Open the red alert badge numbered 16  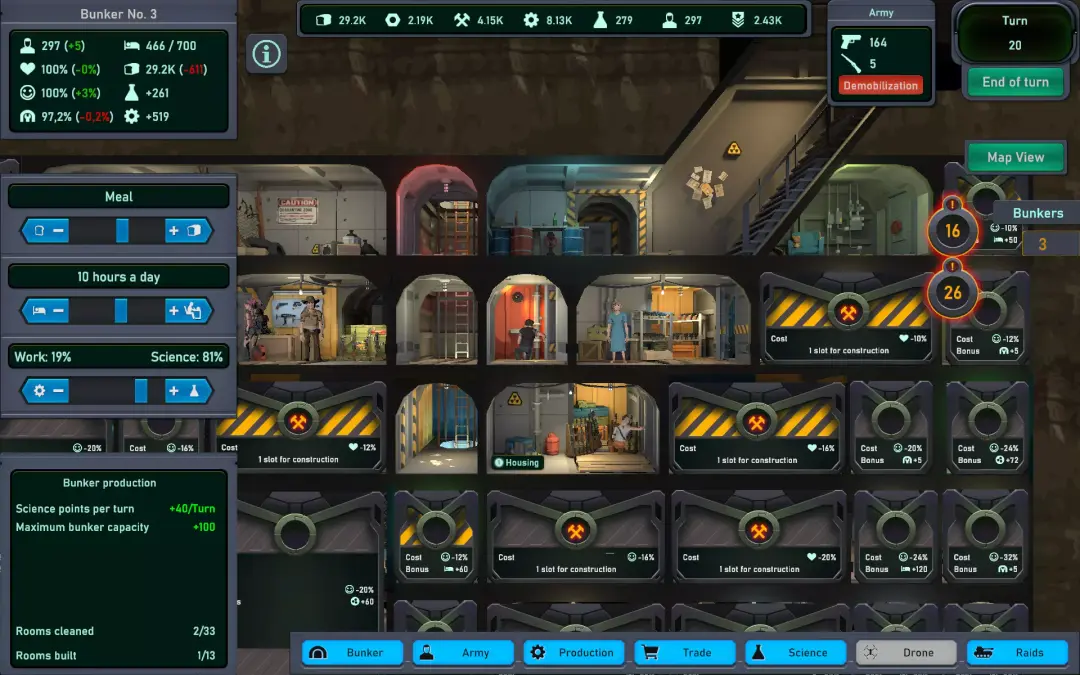click(x=952, y=230)
